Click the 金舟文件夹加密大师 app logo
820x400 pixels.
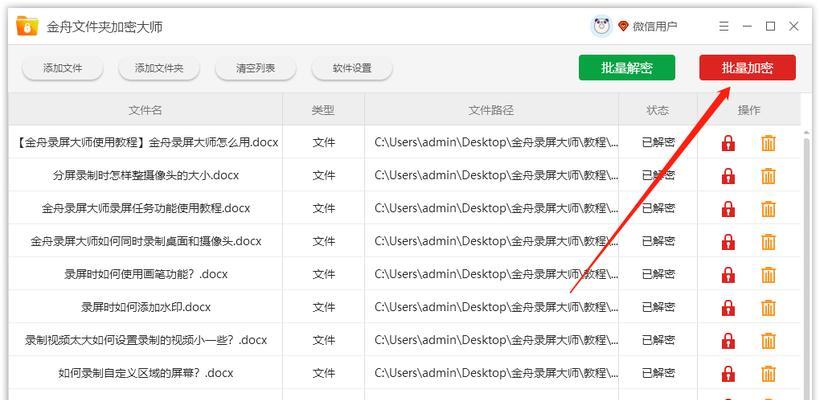coord(27,26)
